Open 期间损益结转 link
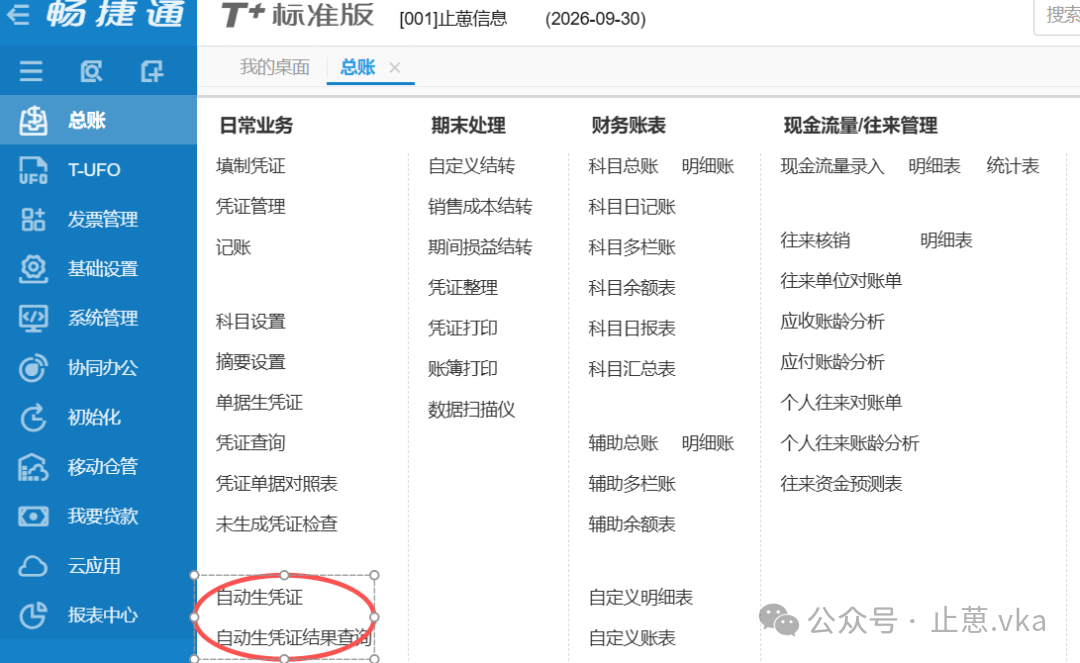The height and width of the screenshot is (663, 1080). 480,247
